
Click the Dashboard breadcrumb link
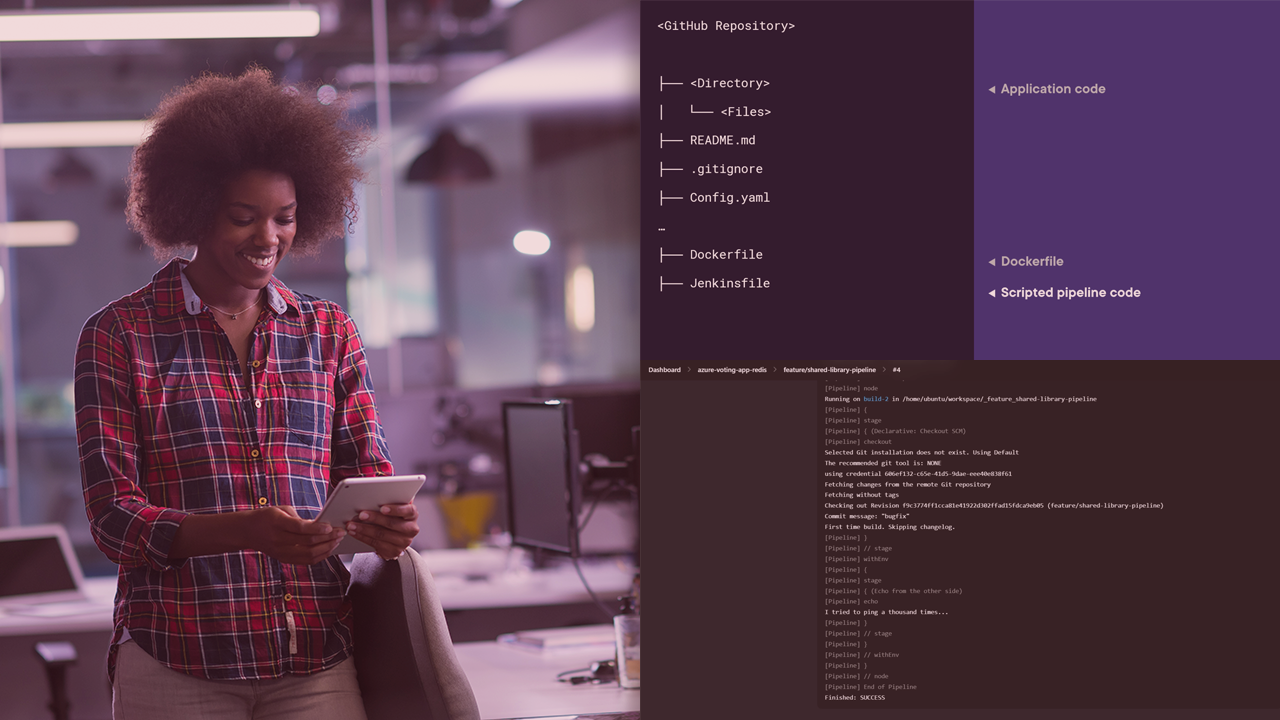tap(664, 370)
